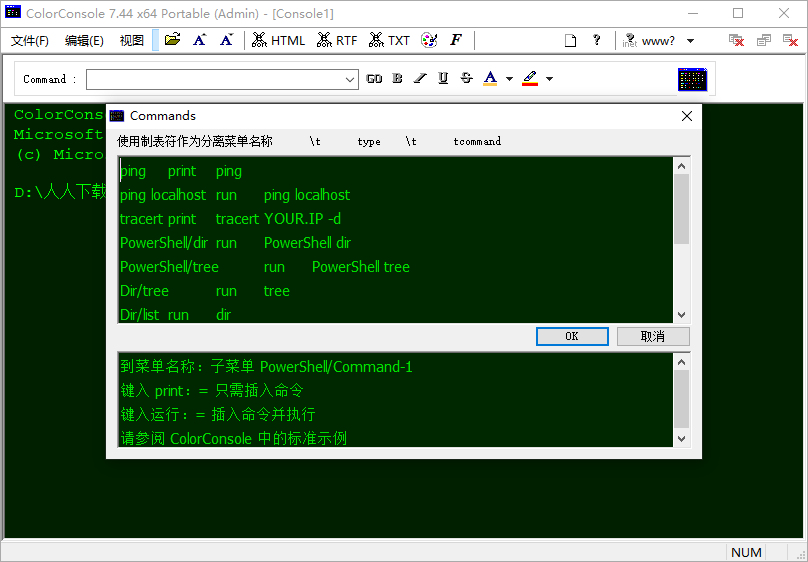The width and height of the screenshot is (808, 562).
Task: Expand font color dropdown arrow
Action: pos(509,79)
